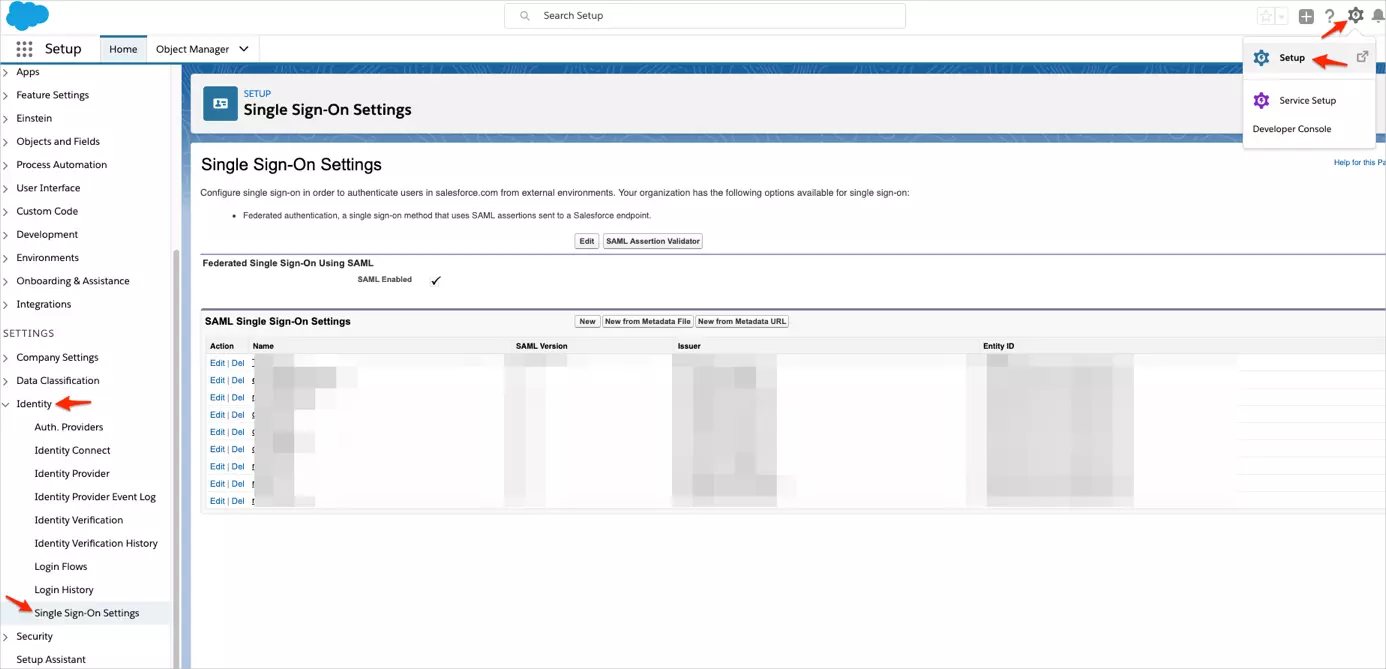
Task: Open Salesforce Help question mark icon
Action: point(1330,15)
